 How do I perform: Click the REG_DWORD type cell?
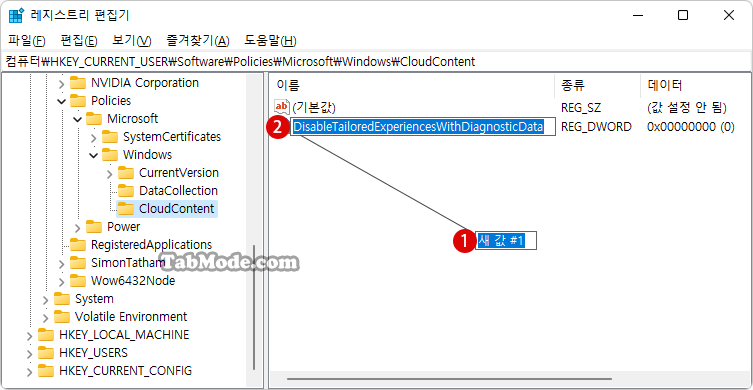pos(596,127)
